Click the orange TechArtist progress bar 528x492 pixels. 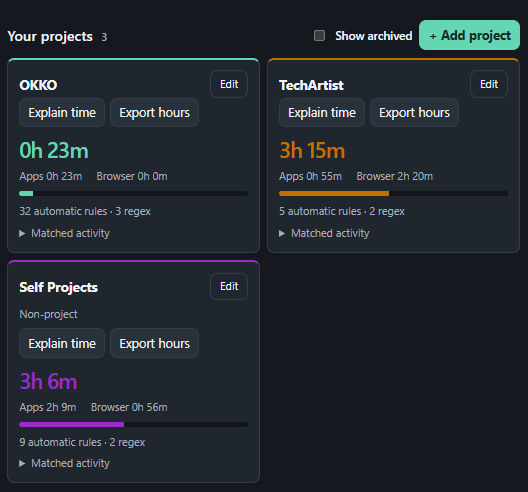pos(393,193)
